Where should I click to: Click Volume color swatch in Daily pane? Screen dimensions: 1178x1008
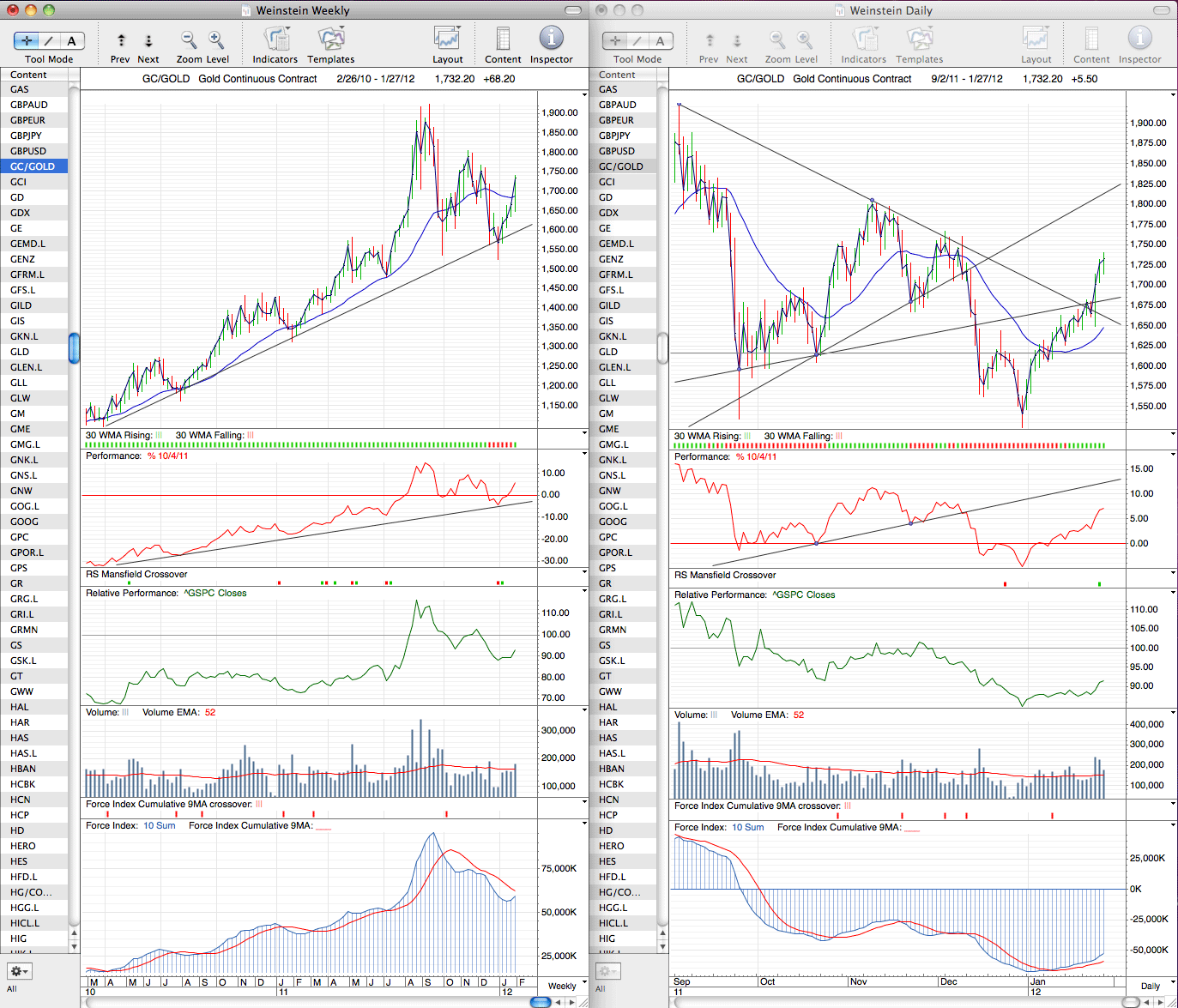click(714, 715)
